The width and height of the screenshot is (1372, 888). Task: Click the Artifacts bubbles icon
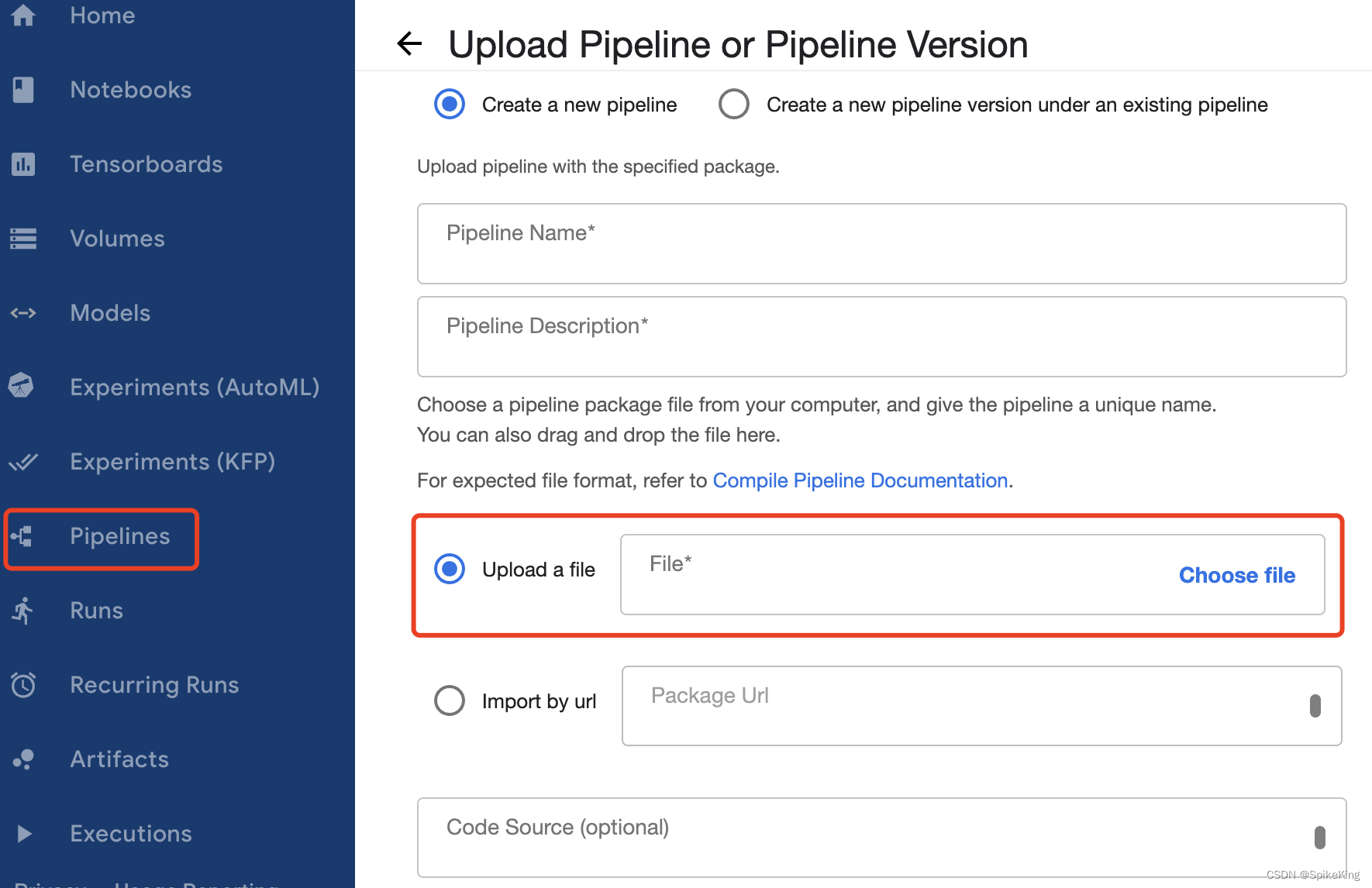pyautogui.click(x=23, y=759)
